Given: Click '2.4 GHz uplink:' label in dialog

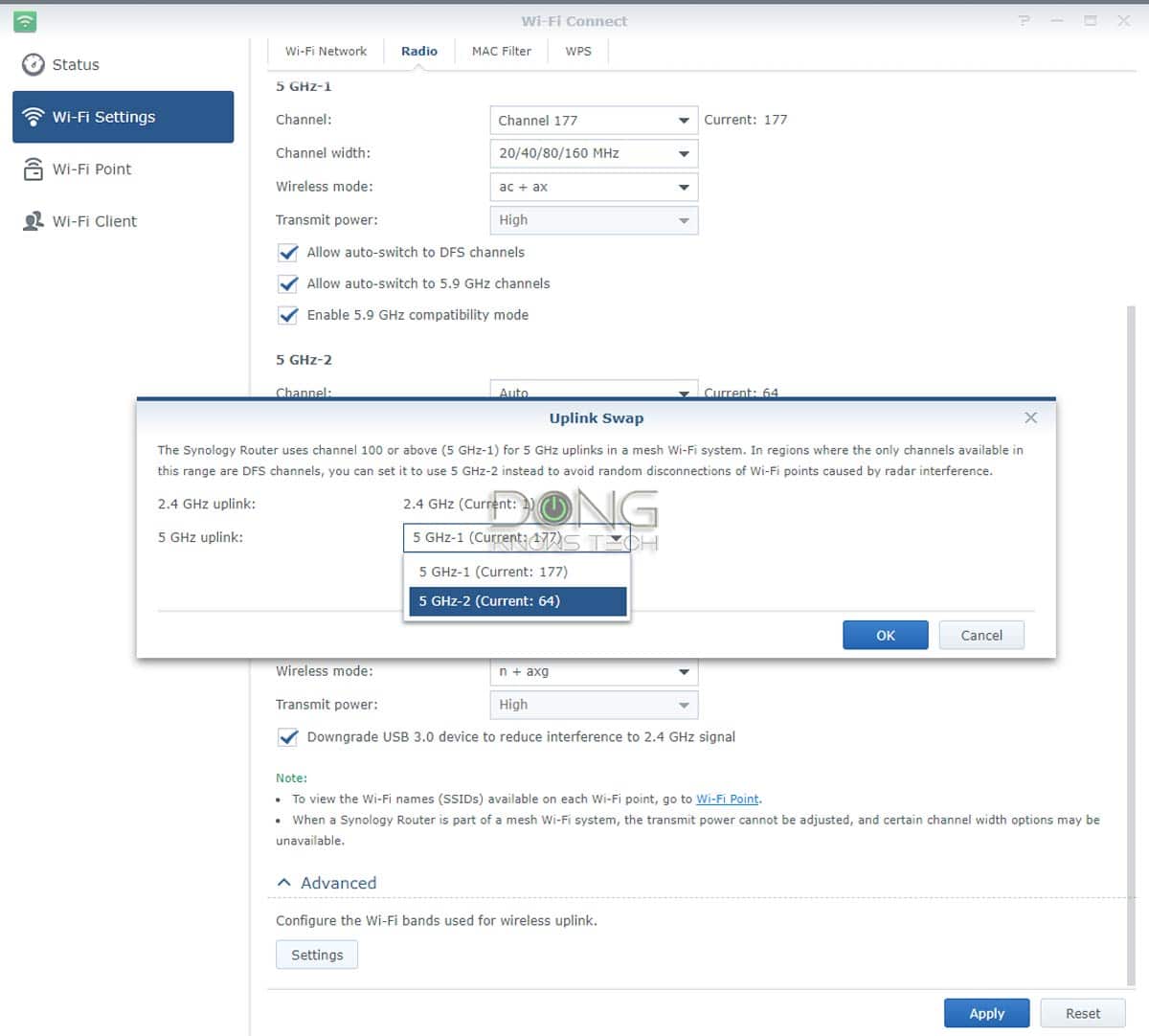Looking at the screenshot, I should click(x=207, y=504).
